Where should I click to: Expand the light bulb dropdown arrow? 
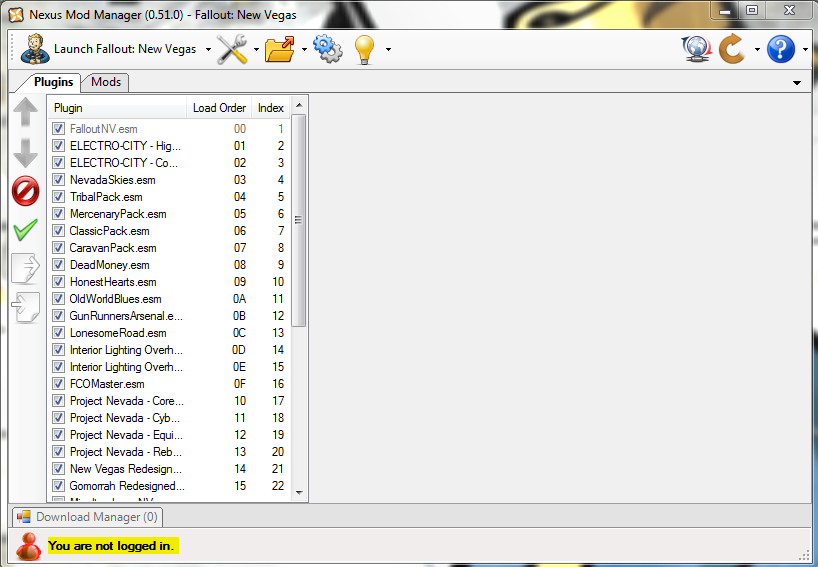pos(388,50)
